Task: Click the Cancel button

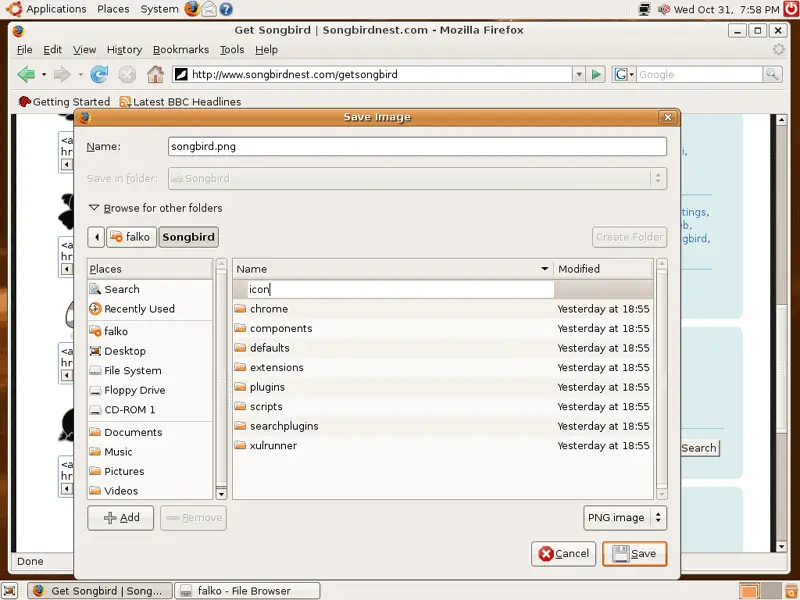Action: click(563, 554)
